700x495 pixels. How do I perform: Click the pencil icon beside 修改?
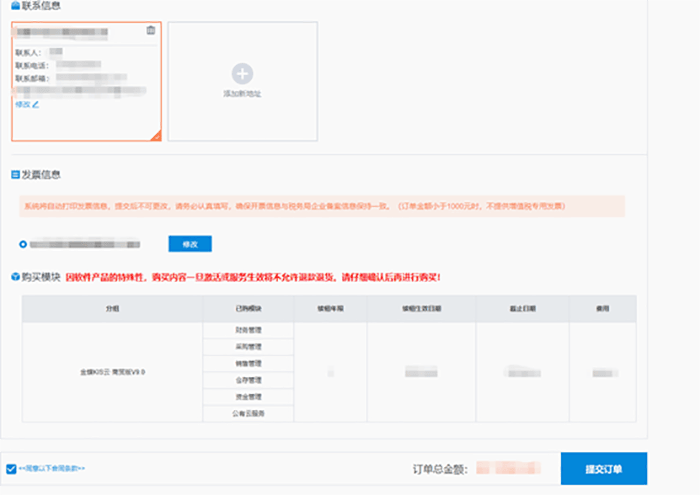(x=36, y=104)
